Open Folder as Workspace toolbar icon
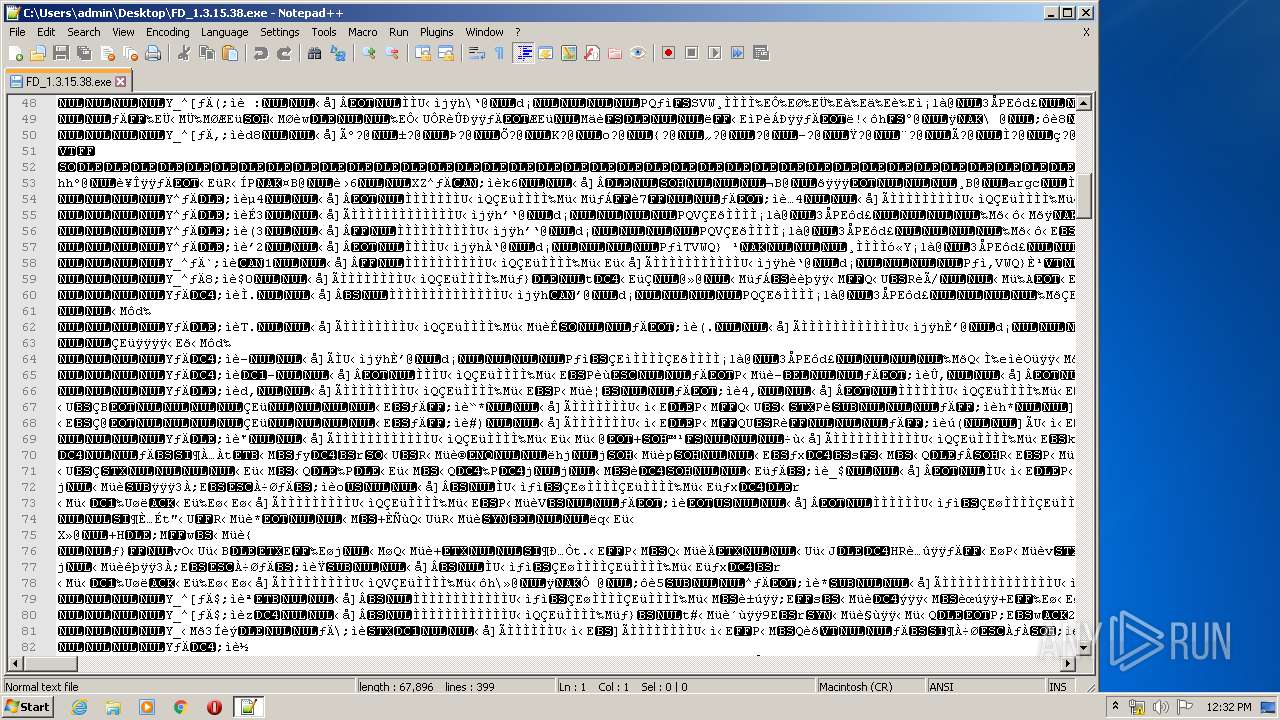This screenshot has height=720, width=1280. pos(614,53)
